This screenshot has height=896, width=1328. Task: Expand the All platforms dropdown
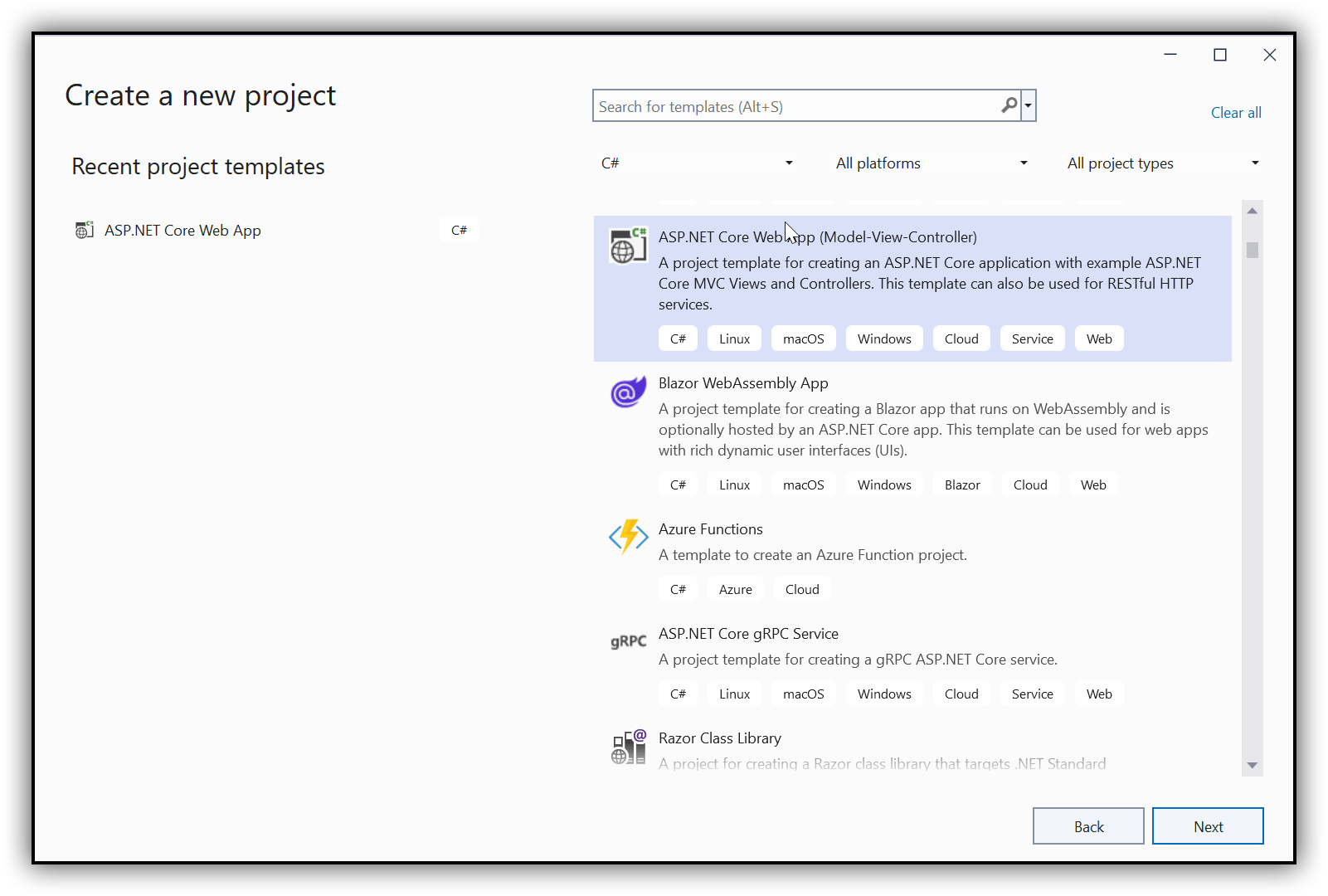click(x=929, y=163)
